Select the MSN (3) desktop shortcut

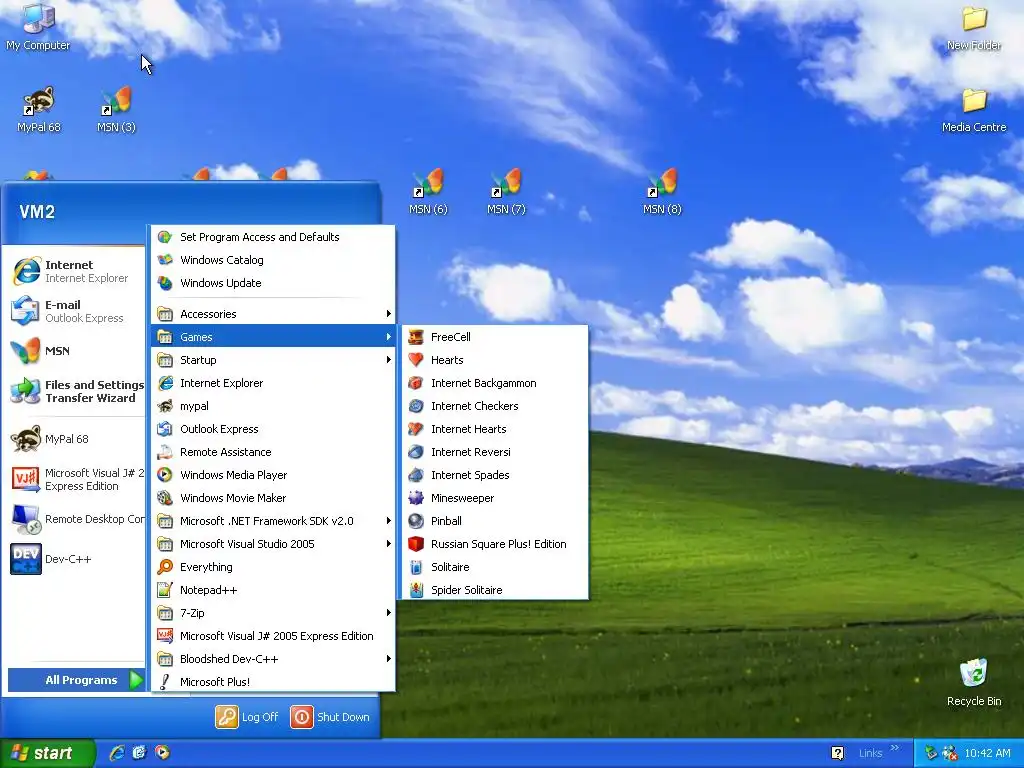(x=116, y=110)
